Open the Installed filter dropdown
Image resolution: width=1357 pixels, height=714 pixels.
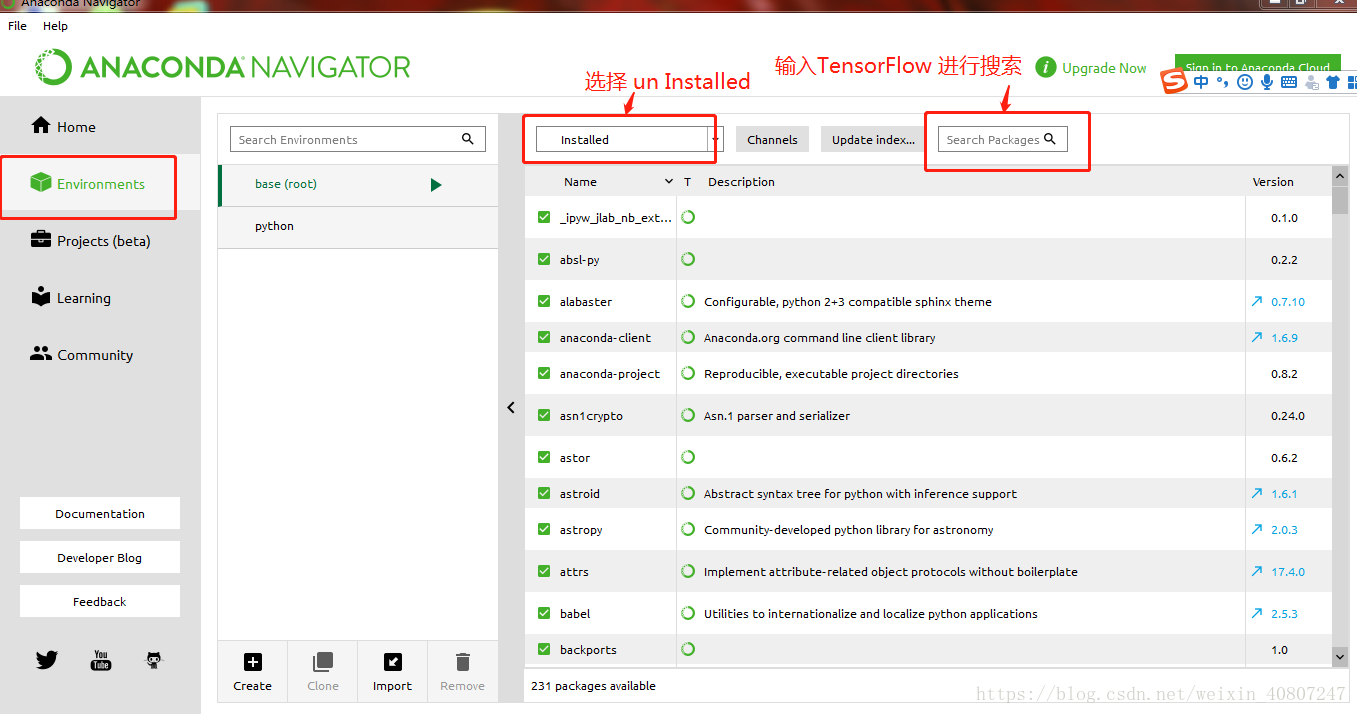[x=629, y=139]
